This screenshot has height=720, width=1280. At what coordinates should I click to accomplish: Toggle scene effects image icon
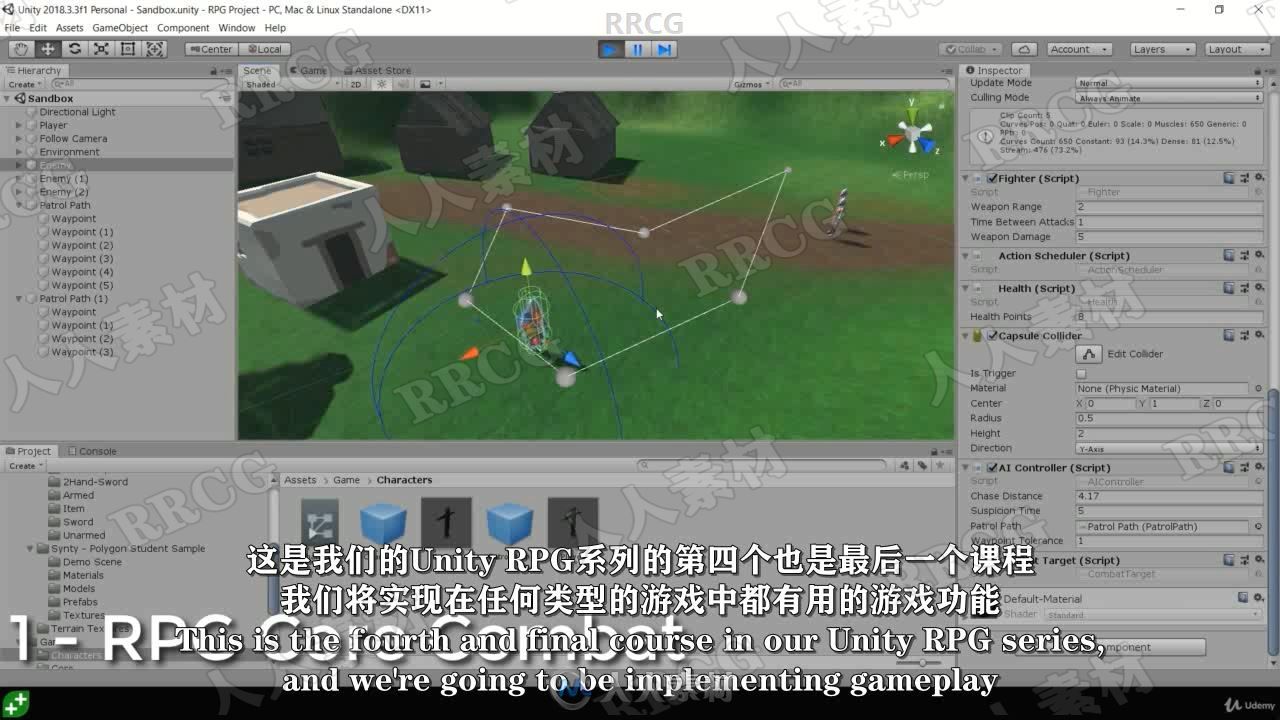coord(424,85)
